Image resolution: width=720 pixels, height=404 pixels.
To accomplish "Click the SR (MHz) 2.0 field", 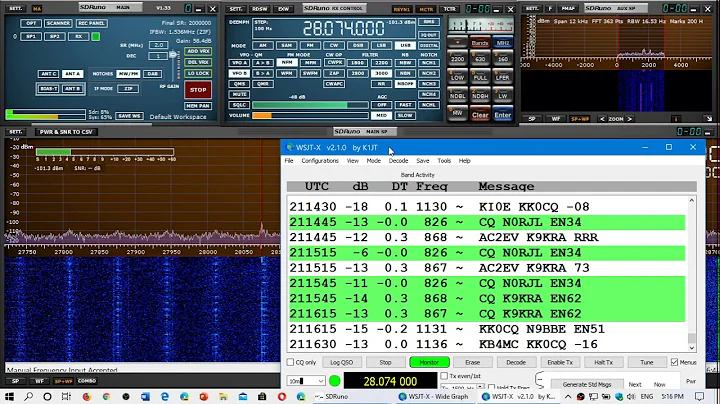I will click(158, 45).
